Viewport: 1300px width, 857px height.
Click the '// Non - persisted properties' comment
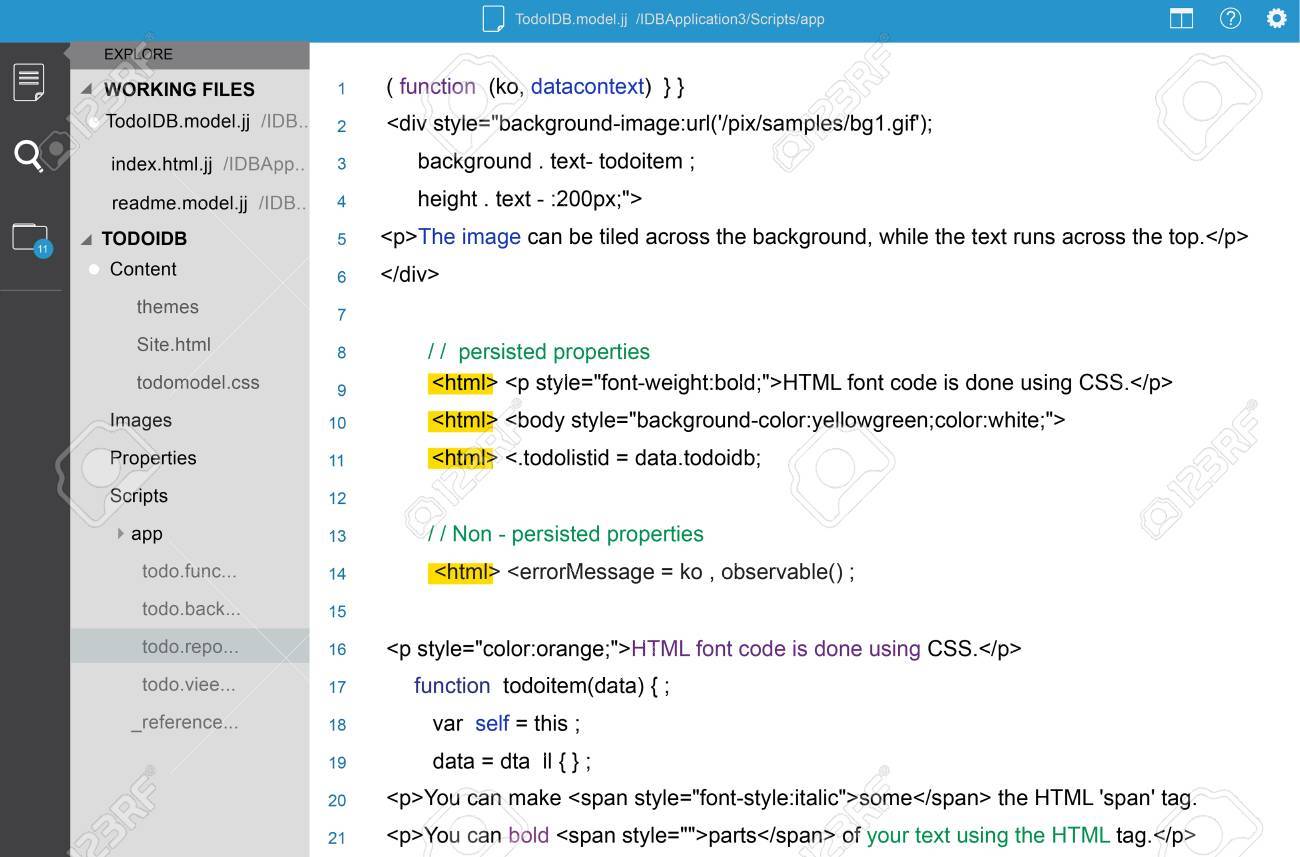pyautogui.click(x=565, y=534)
